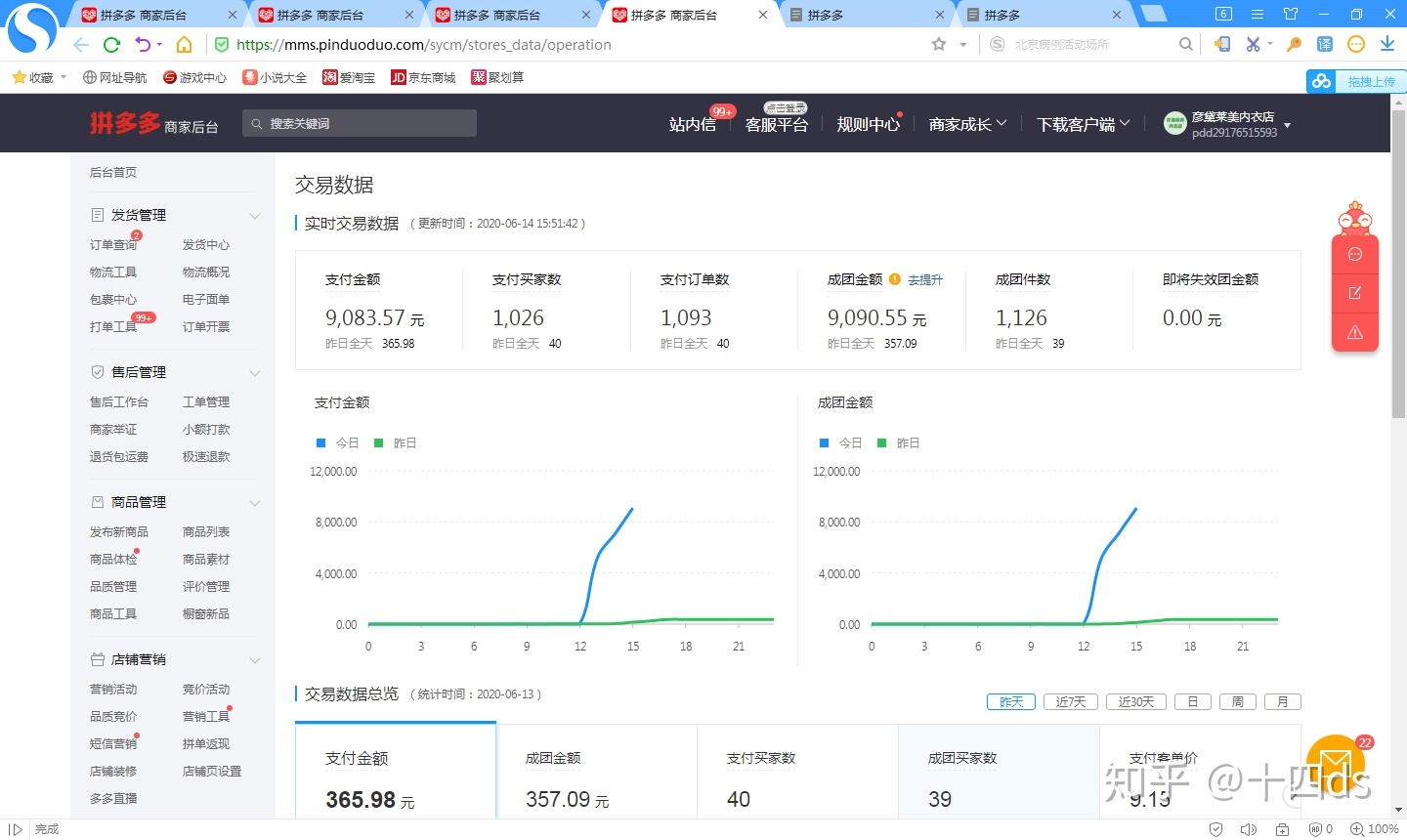This screenshot has height=840, width=1407.
Task: Collapse the 商品管理 section
Action: tap(255, 503)
